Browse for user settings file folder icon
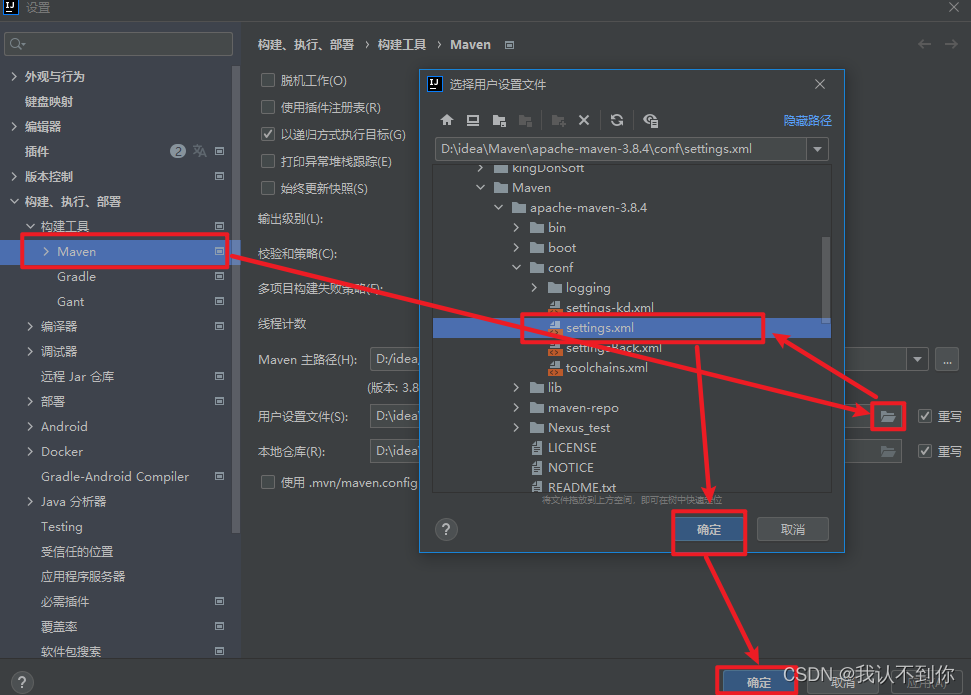This screenshot has height=695, width=971. click(888, 416)
